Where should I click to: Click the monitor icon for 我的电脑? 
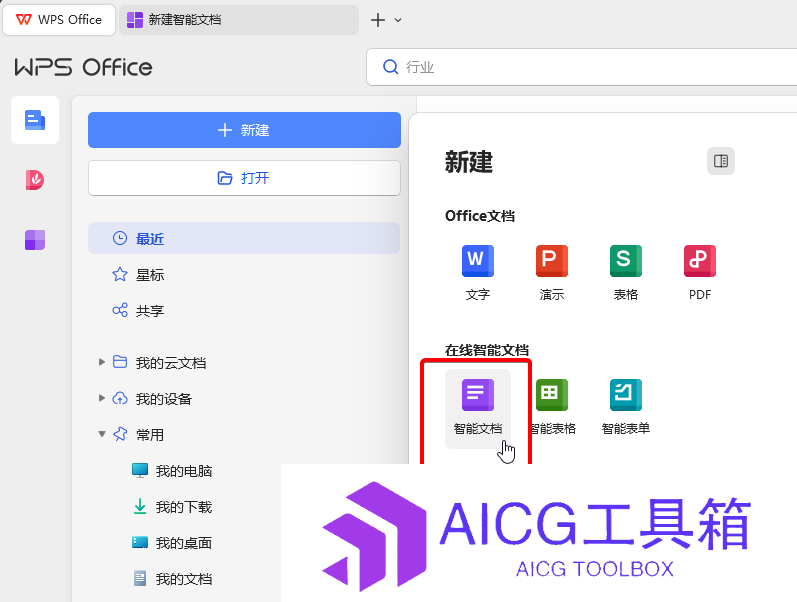coord(140,470)
